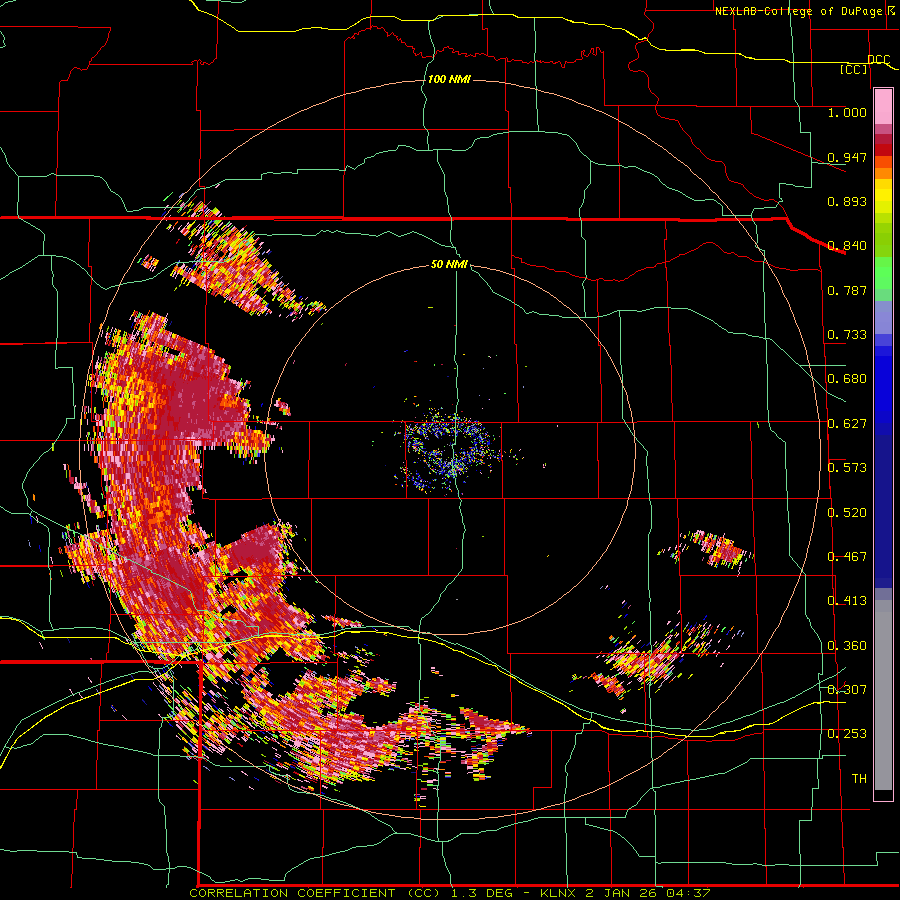Viewport: 900px width, 900px height.
Task: Click the 100 NMI range ring label
Action: tap(449, 79)
